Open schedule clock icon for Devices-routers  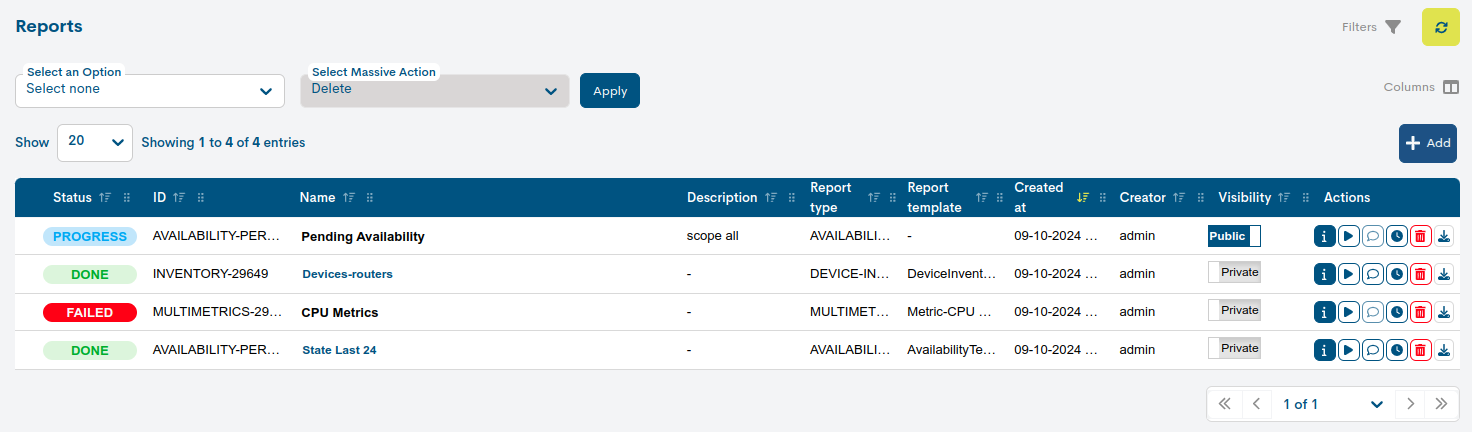click(x=1396, y=274)
